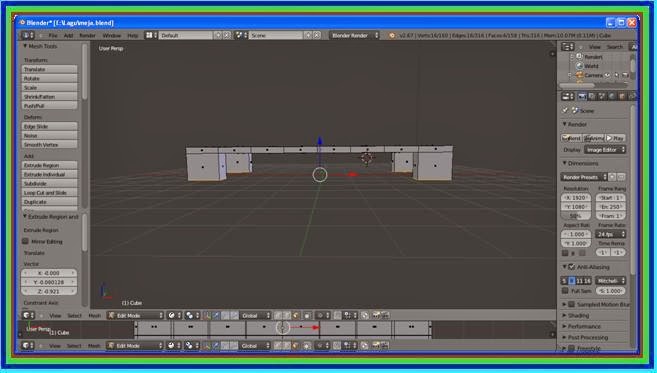This screenshot has width=657, height=373.
Task: Open the Render Presets dropdown
Action: [584, 177]
